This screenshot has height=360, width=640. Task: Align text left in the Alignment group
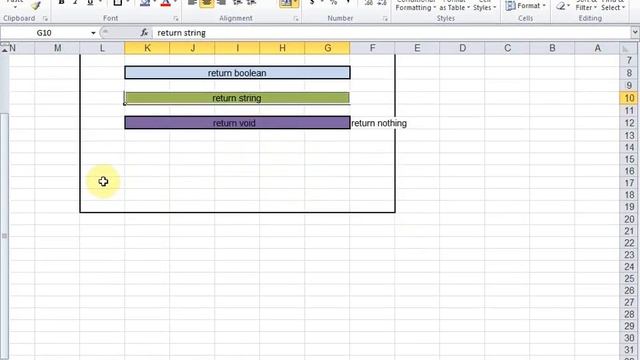pyautogui.click(x=192, y=3)
